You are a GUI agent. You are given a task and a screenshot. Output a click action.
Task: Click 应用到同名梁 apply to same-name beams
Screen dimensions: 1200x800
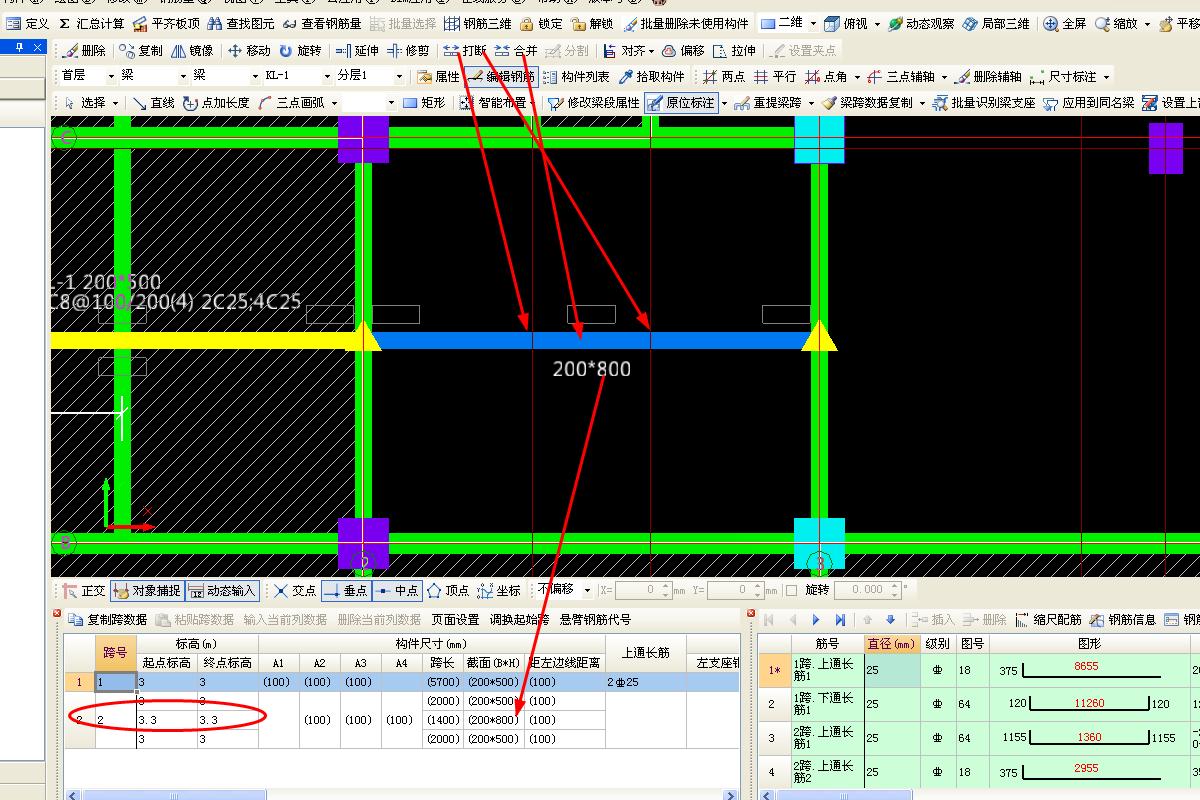coord(1088,103)
